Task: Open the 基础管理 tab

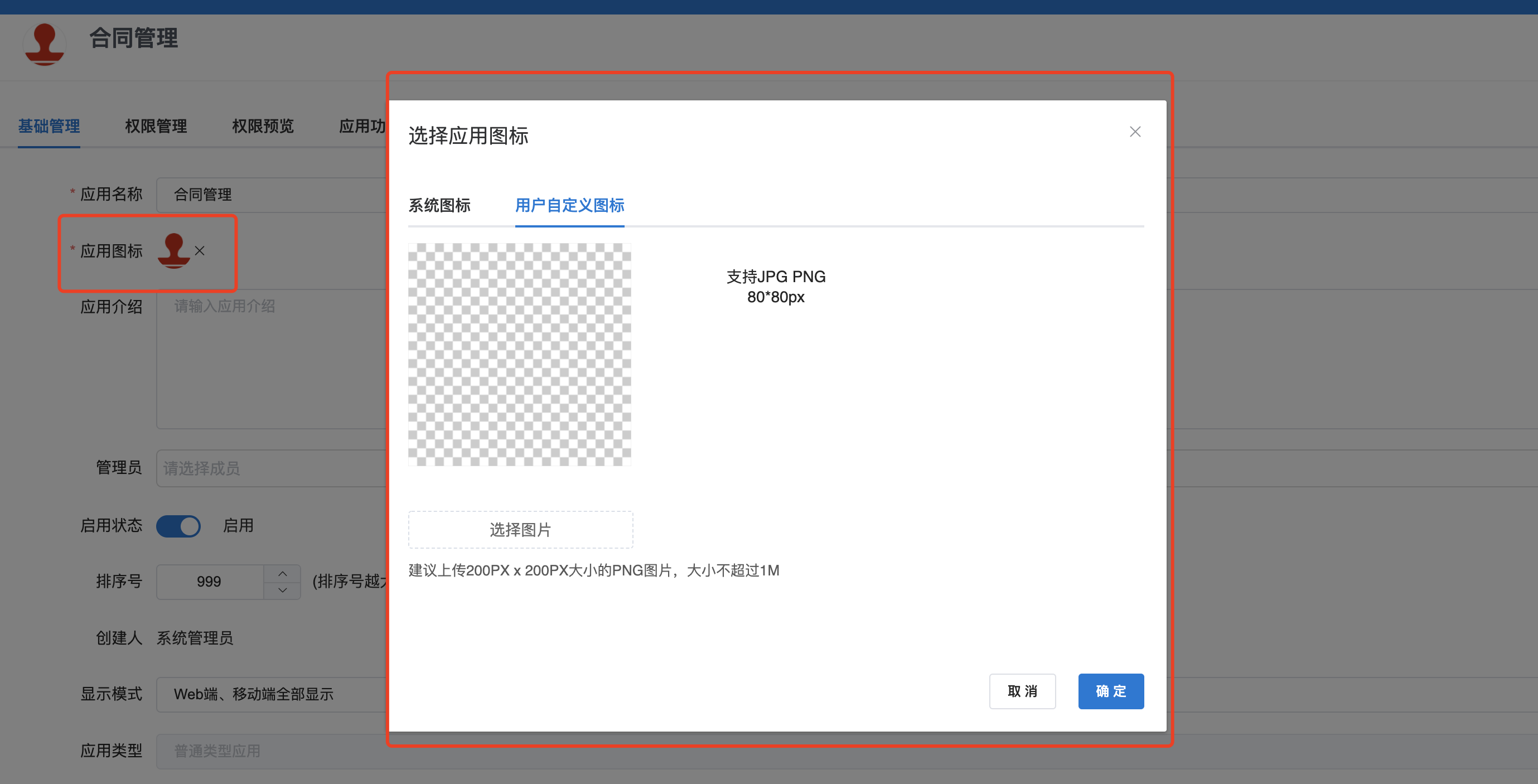Action: tap(49, 126)
